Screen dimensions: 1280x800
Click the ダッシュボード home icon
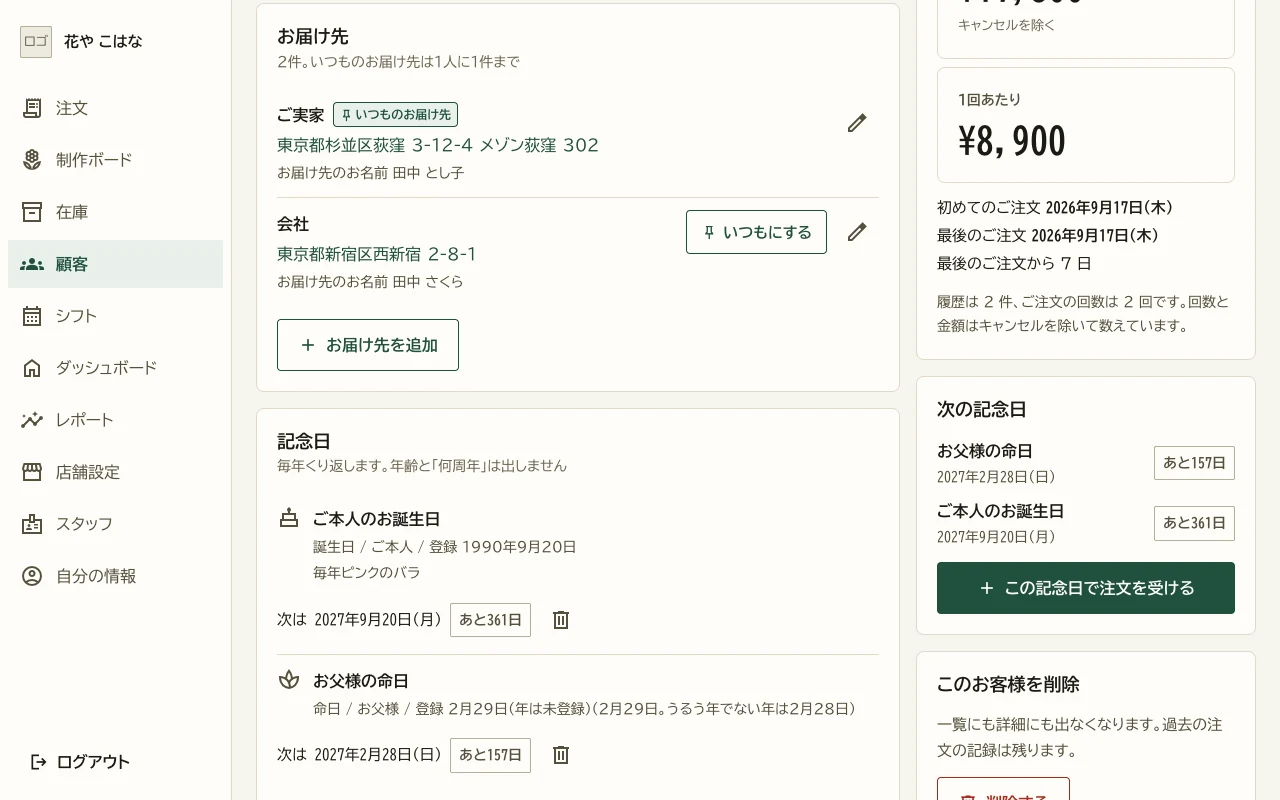pos(32,368)
